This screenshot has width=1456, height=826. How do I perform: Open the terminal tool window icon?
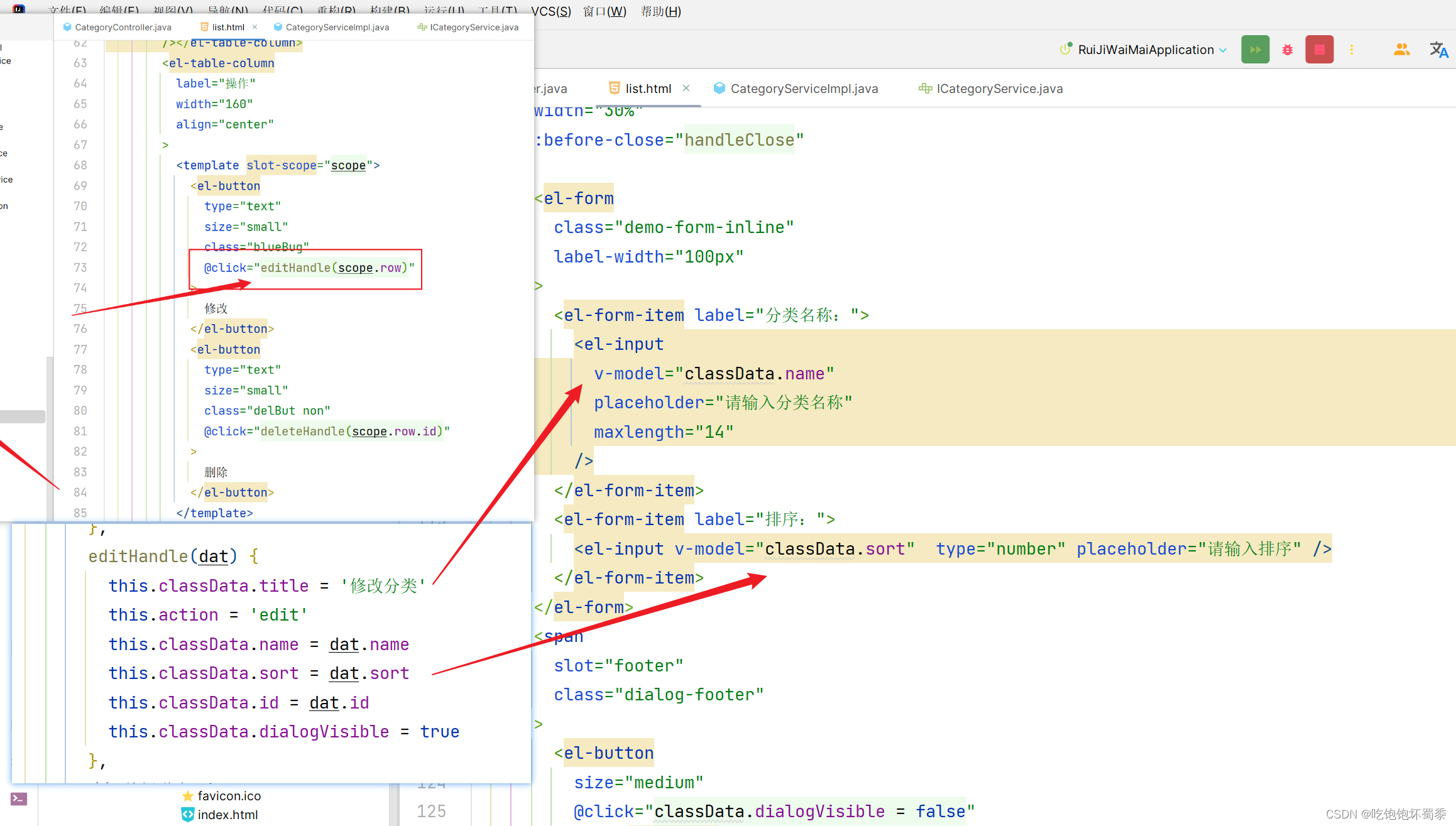[x=19, y=799]
